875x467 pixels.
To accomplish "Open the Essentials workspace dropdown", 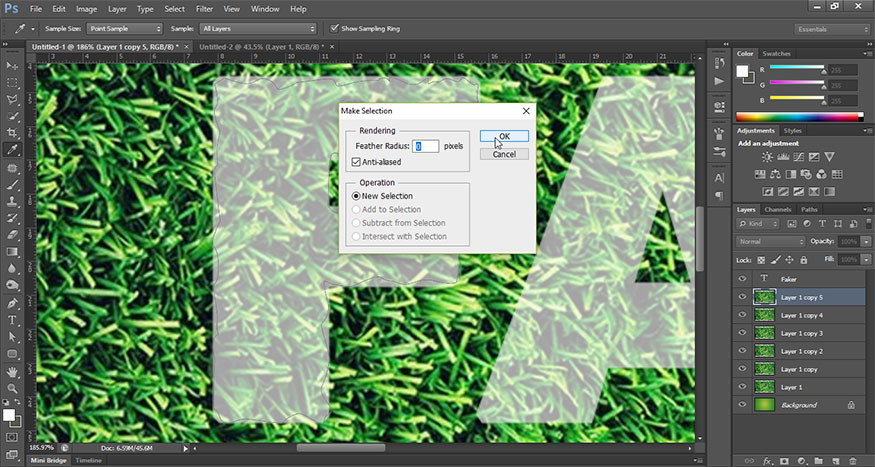I will [831, 29].
